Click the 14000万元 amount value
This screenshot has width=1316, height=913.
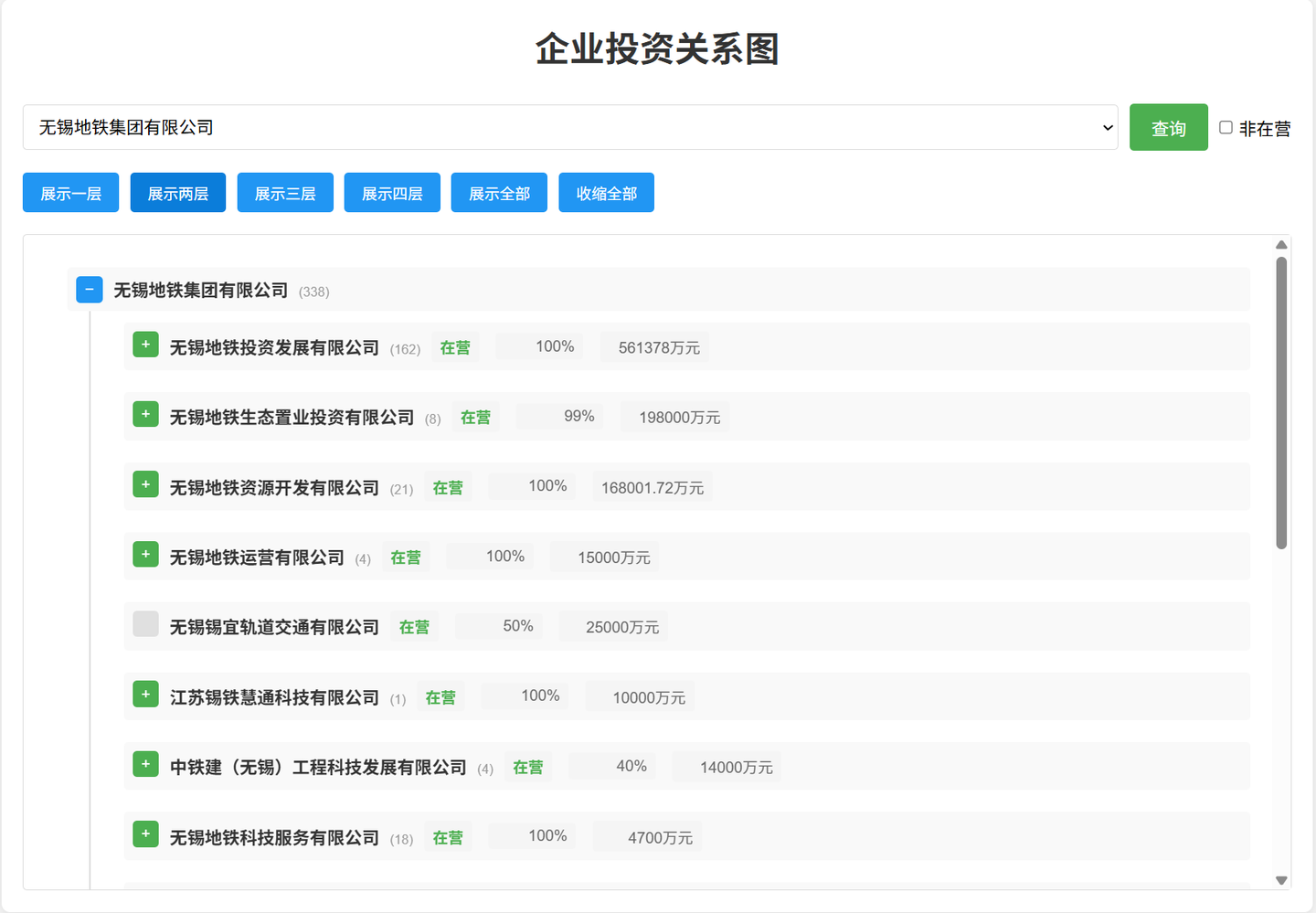tap(737, 768)
